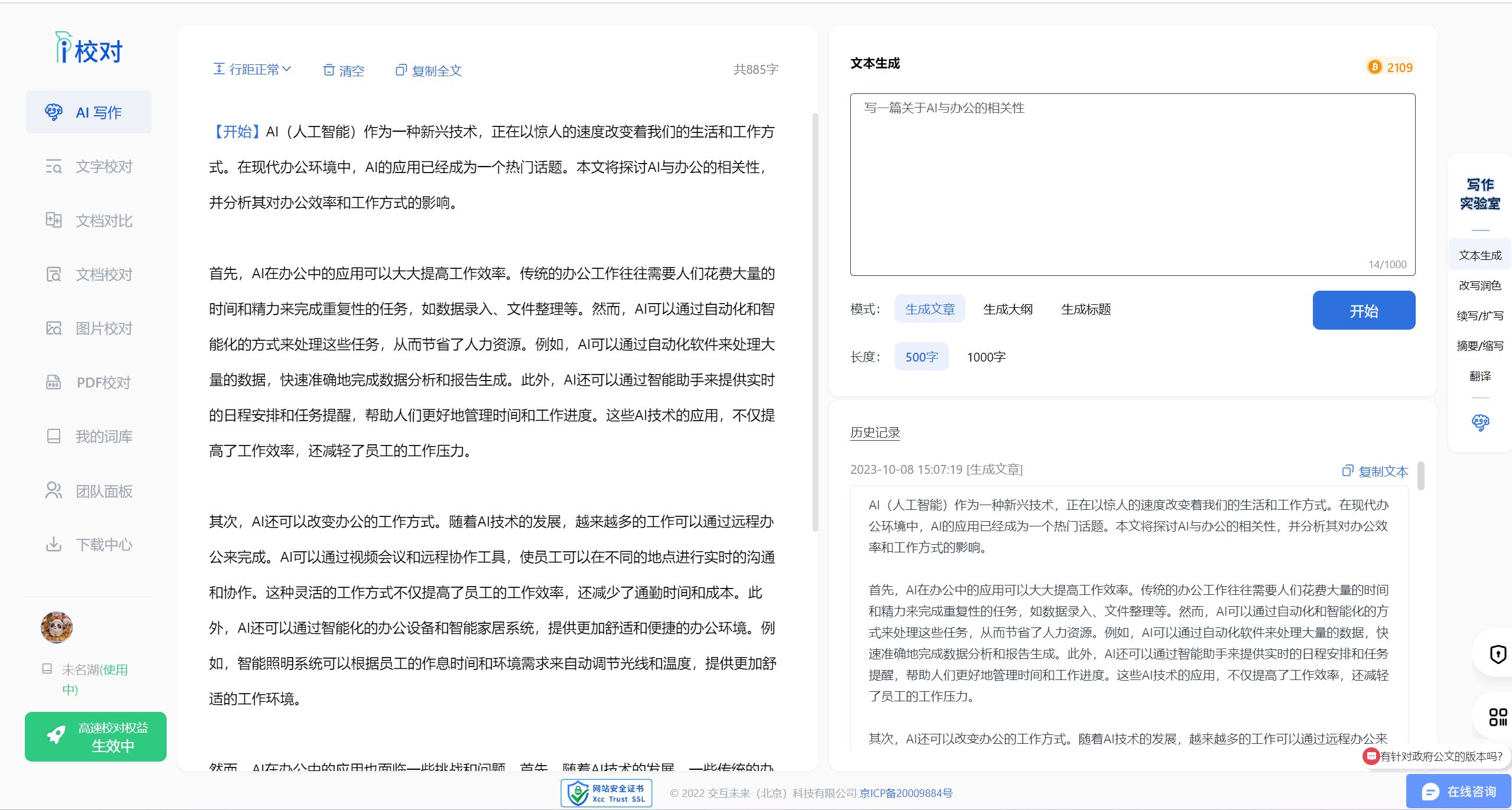Choose 1000字 length option
Viewport: 1512px width, 810px height.
(986, 357)
